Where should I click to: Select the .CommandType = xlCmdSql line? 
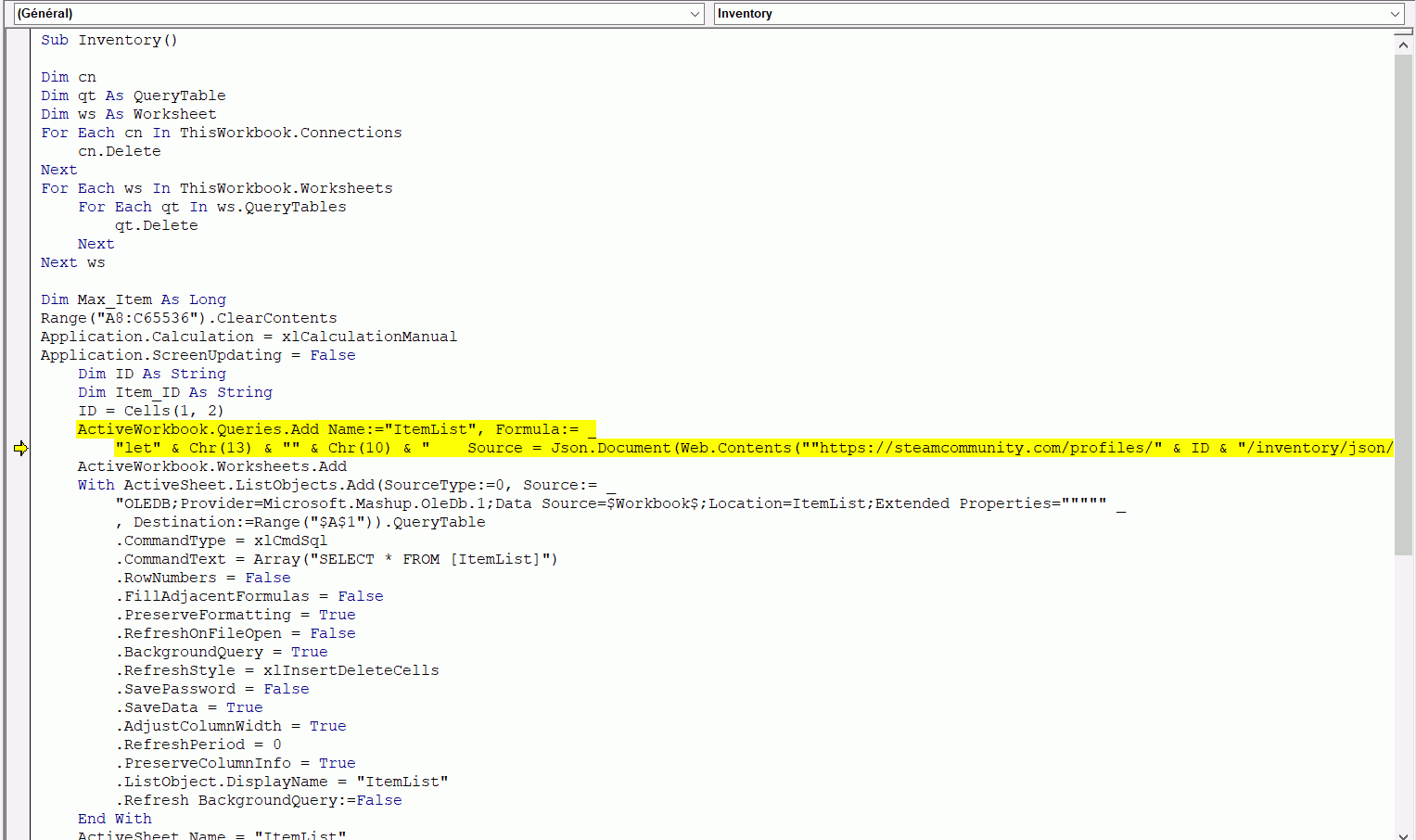pos(221,541)
